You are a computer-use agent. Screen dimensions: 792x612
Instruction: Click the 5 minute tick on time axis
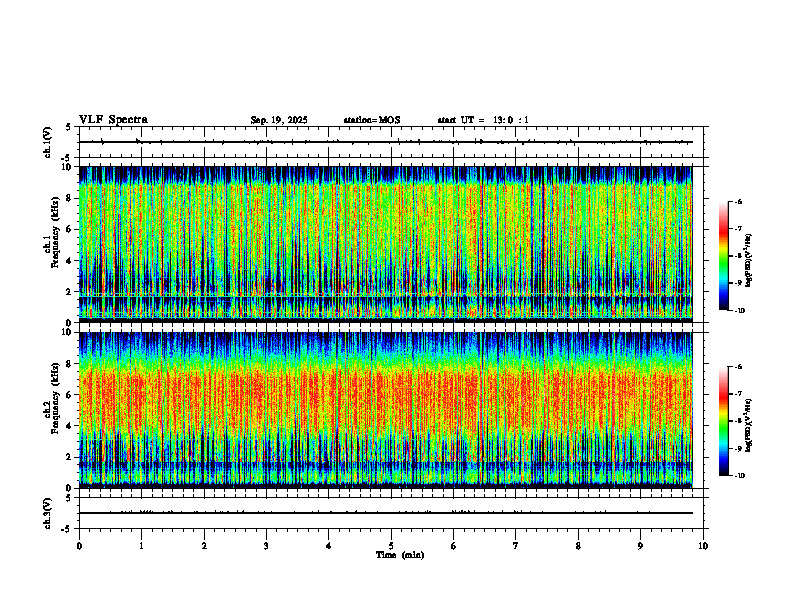tap(391, 546)
